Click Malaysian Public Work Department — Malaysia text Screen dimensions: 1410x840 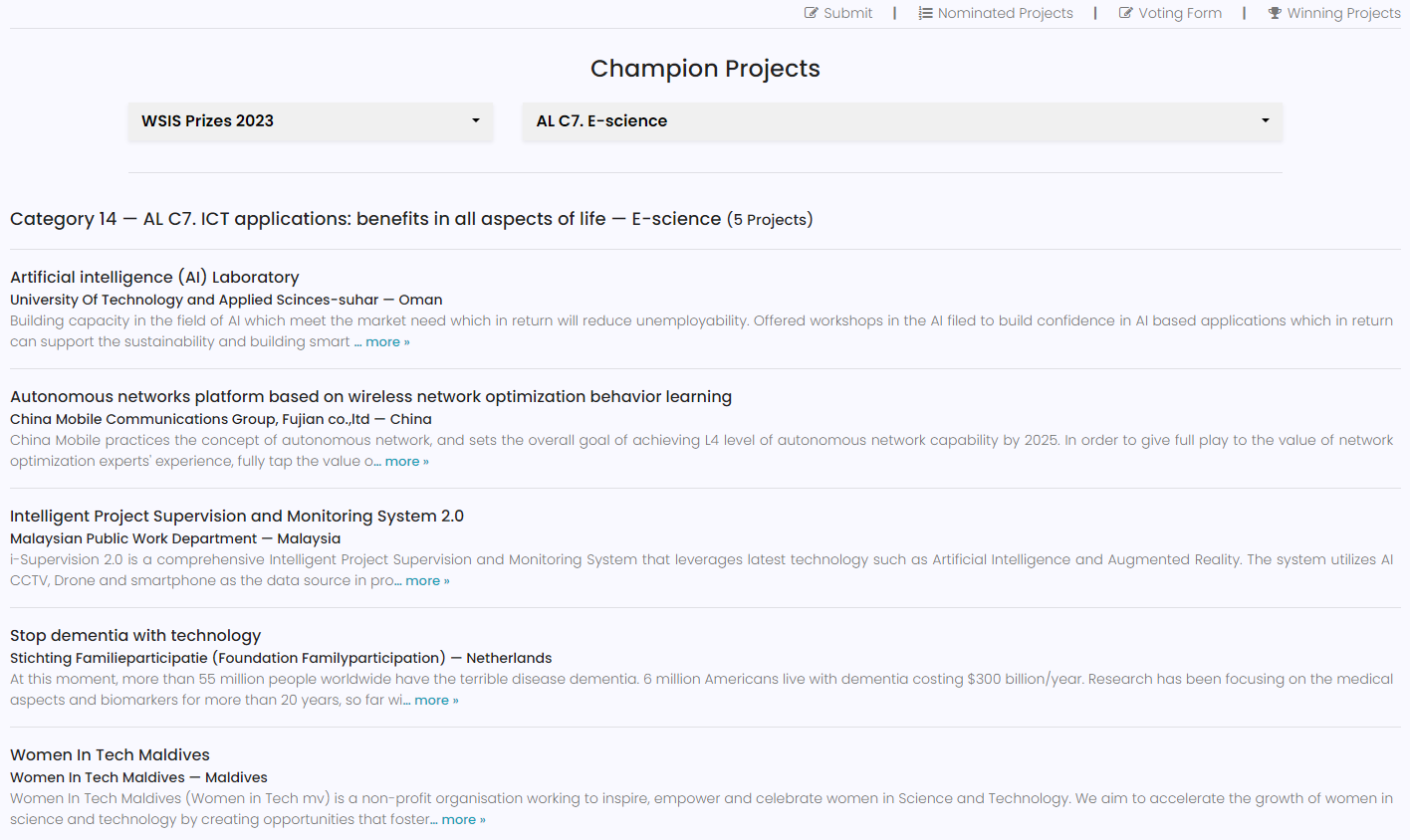tap(175, 538)
